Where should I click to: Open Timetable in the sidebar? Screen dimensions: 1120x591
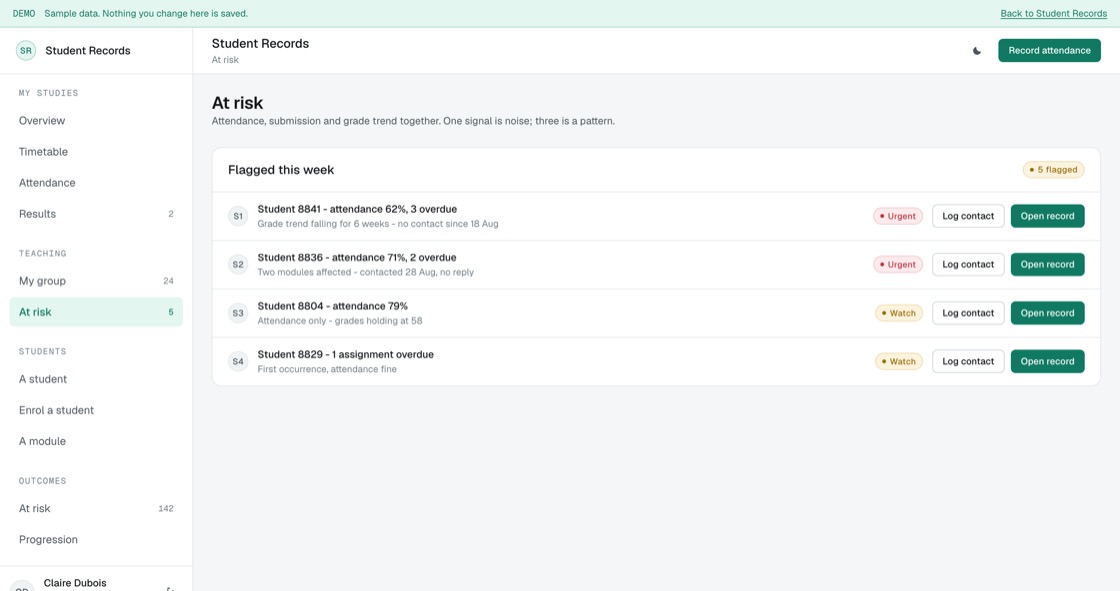click(x=96, y=152)
